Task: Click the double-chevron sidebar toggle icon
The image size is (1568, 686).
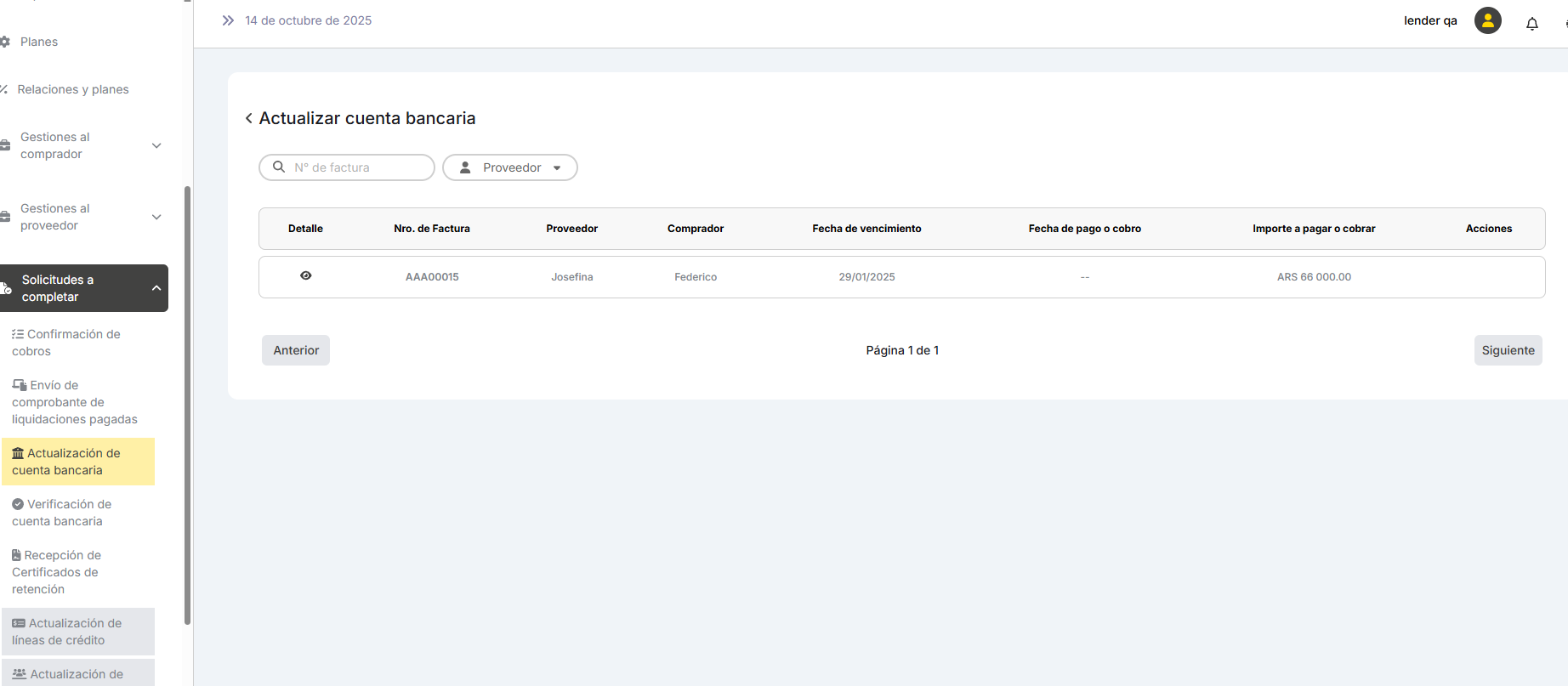Action: point(228,20)
